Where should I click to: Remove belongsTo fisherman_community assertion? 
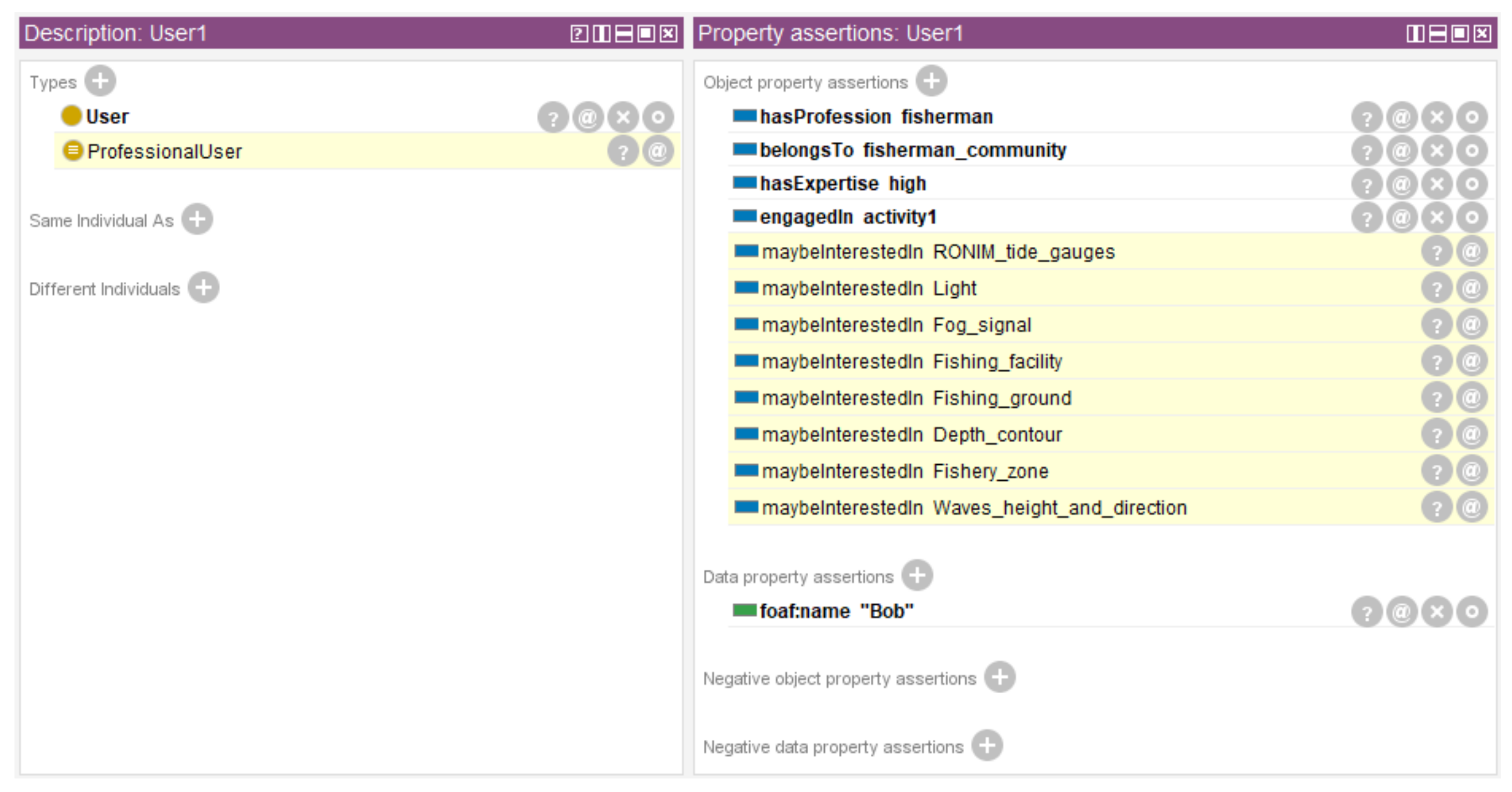point(1437,151)
